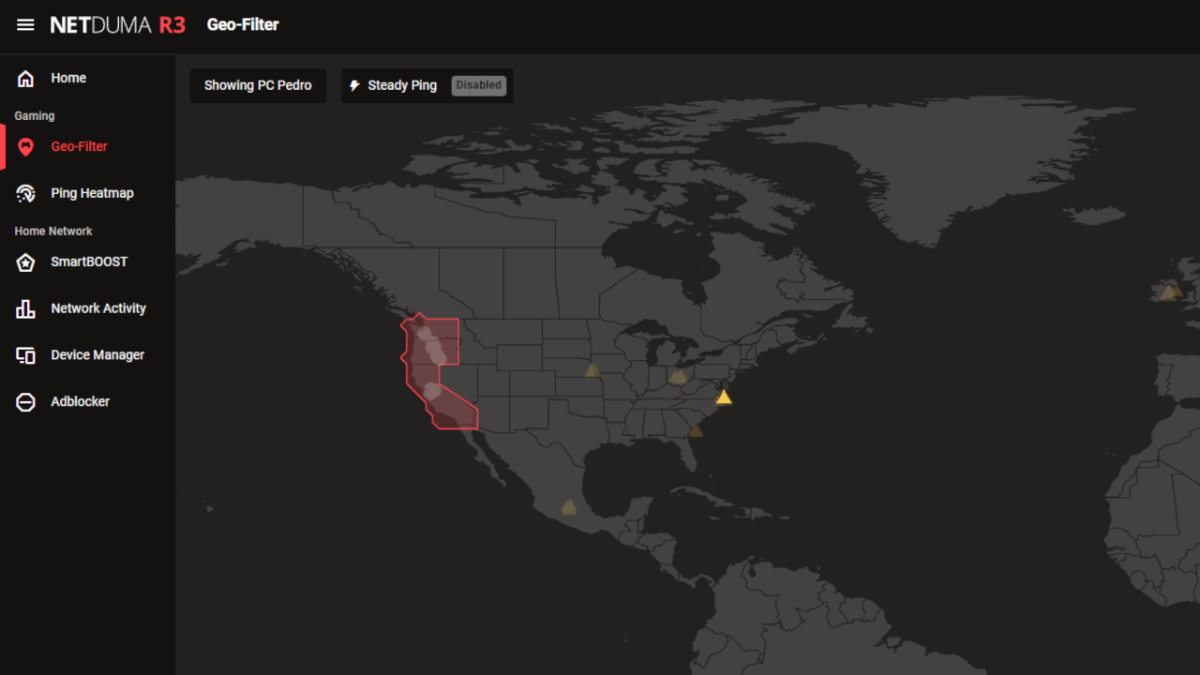Click the SmartBOOST pentagon icon
The image size is (1200, 675).
click(x=26, y=262)
